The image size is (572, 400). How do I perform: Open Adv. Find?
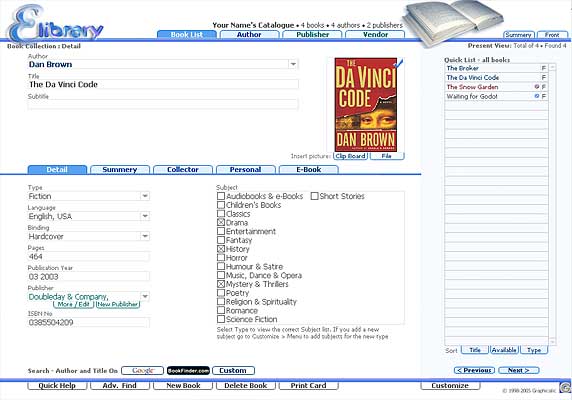pyautogui.click(x=120, y=385)
